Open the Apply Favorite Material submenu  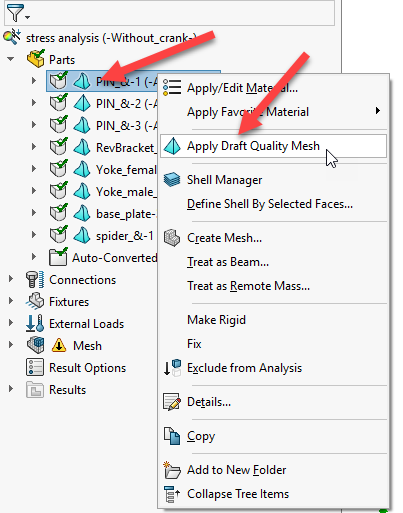pos(273,112)
